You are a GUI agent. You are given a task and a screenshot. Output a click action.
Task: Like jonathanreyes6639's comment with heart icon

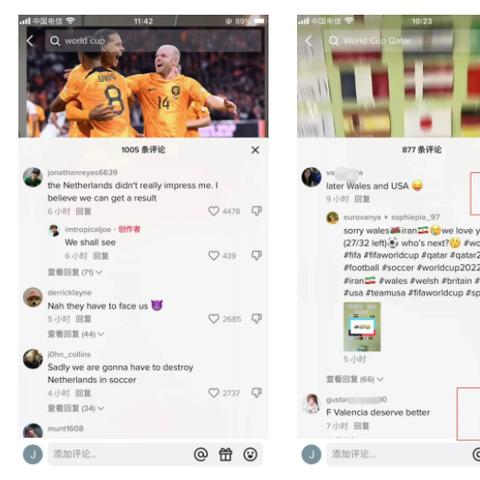[214, 211]
